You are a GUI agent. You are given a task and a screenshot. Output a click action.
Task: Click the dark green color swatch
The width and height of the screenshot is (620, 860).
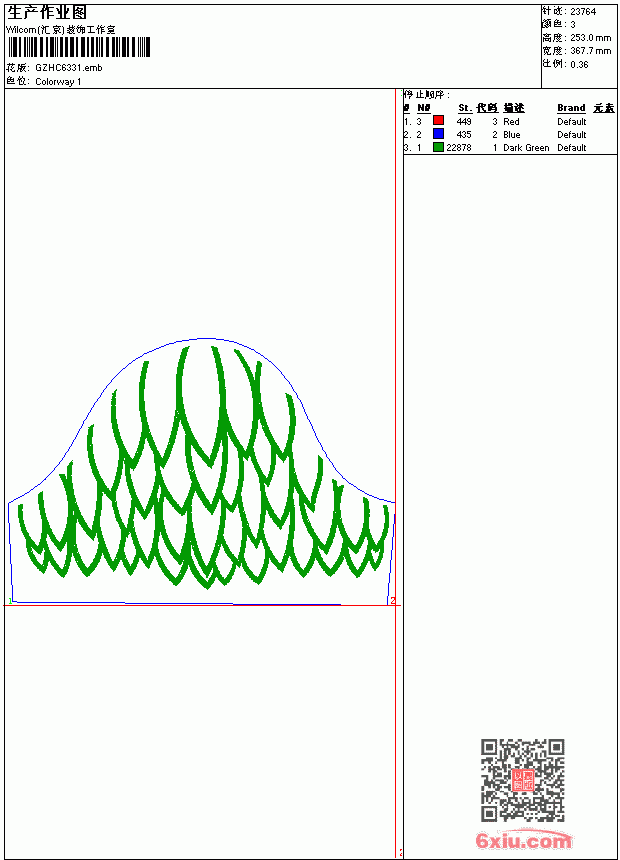[438, 147]
